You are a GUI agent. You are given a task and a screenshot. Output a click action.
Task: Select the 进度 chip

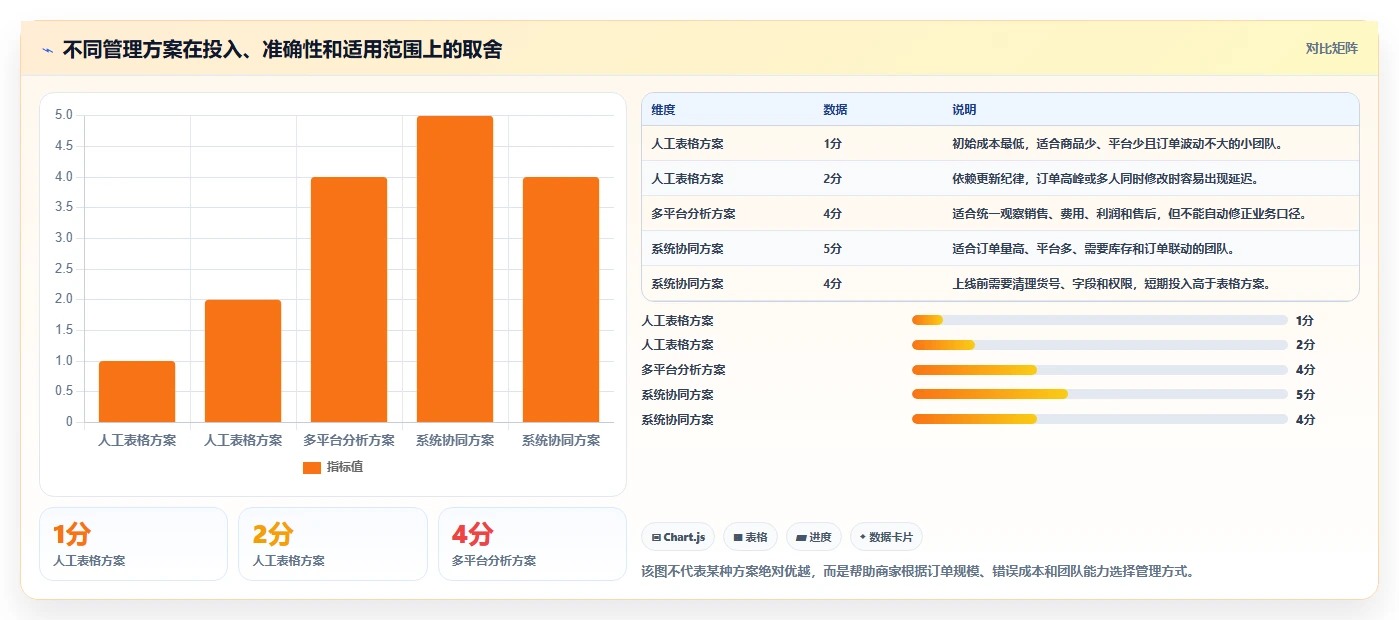tap(814, 537)
